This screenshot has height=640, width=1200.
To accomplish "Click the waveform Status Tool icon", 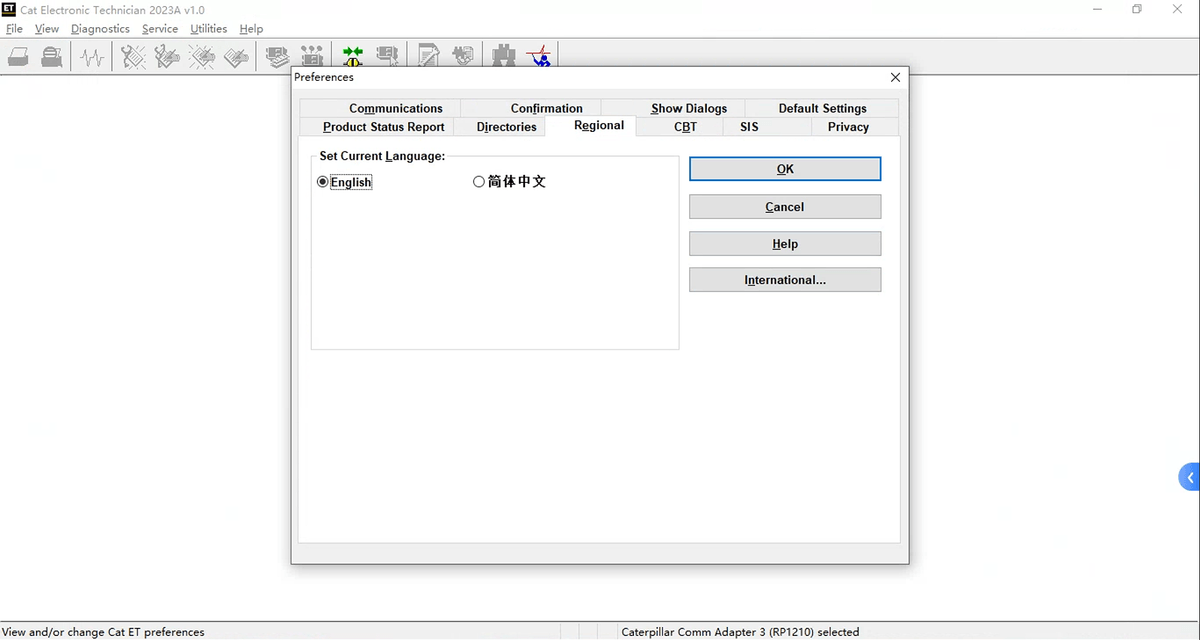I will [92, 57].
